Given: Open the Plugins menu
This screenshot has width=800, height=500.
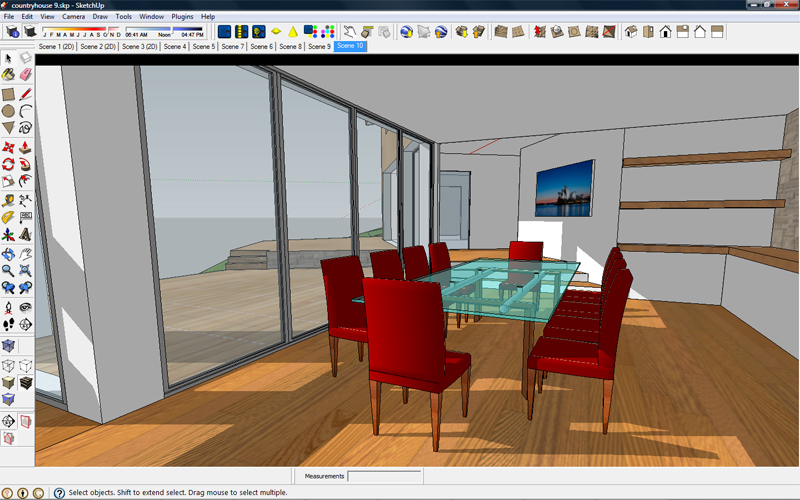Looking at the screenshot, I should point(182,16).
